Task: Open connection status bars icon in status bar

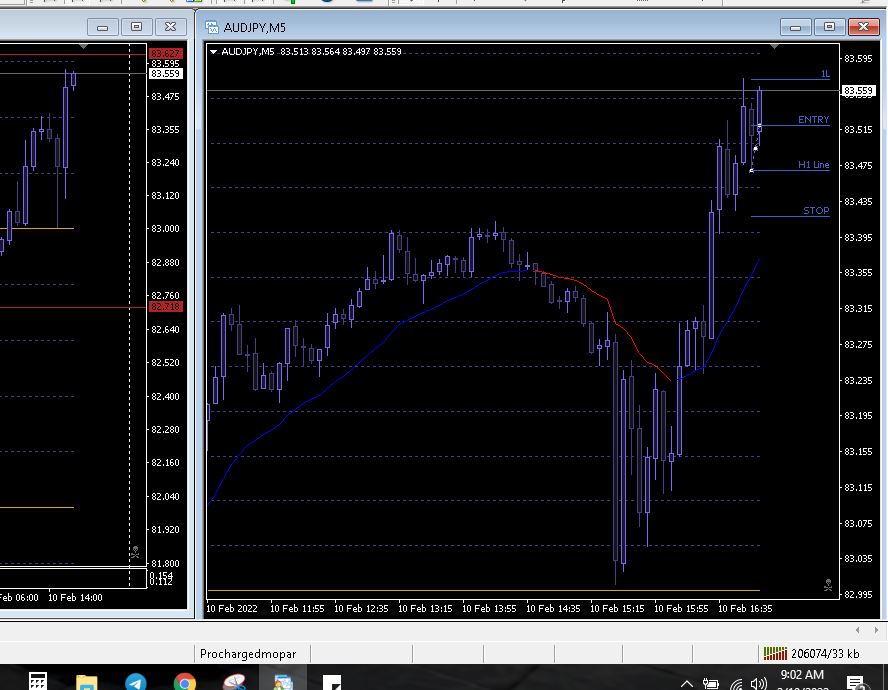Action: (775, 654)
